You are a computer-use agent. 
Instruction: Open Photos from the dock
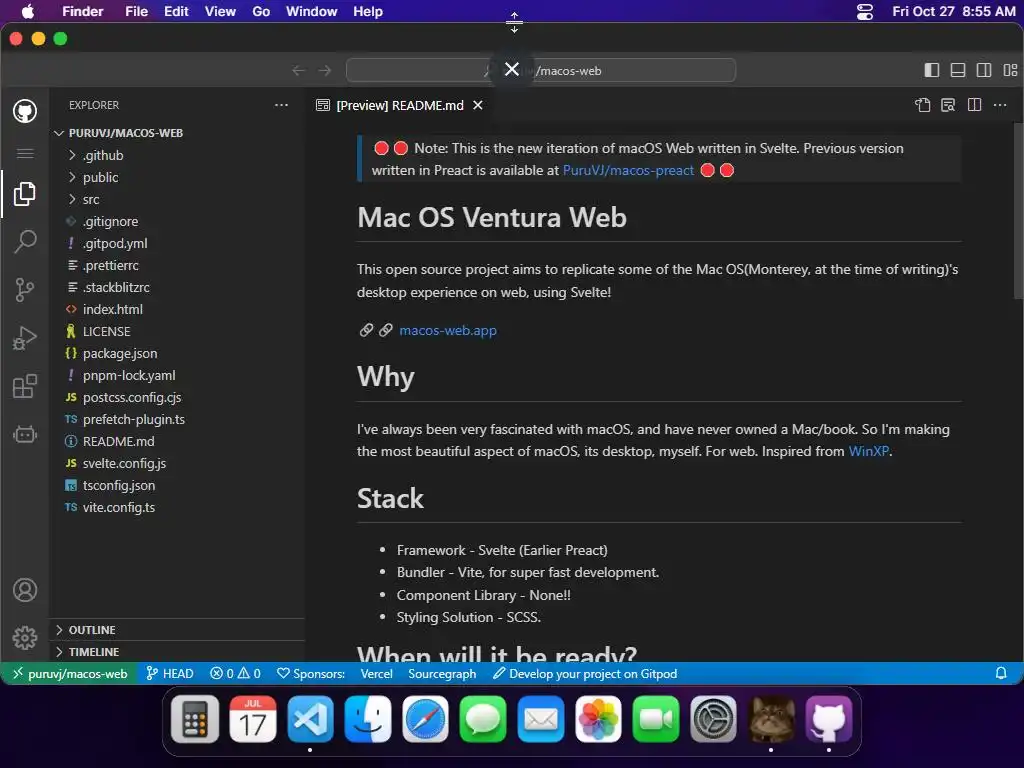point(598,720)
